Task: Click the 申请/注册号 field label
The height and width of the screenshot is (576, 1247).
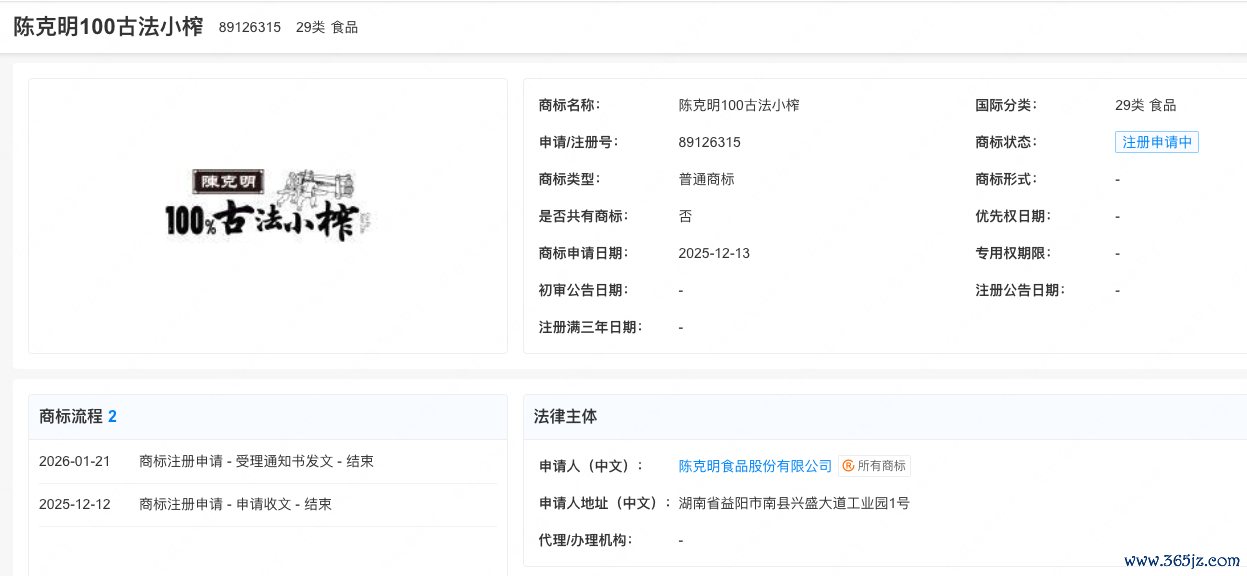Action: [x=578, y=142]
